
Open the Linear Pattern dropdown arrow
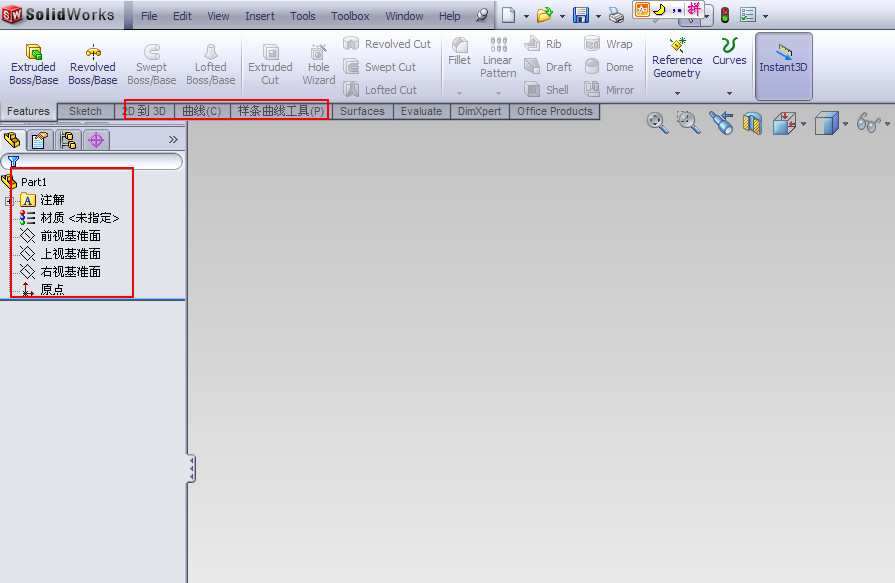click(498, 93)
